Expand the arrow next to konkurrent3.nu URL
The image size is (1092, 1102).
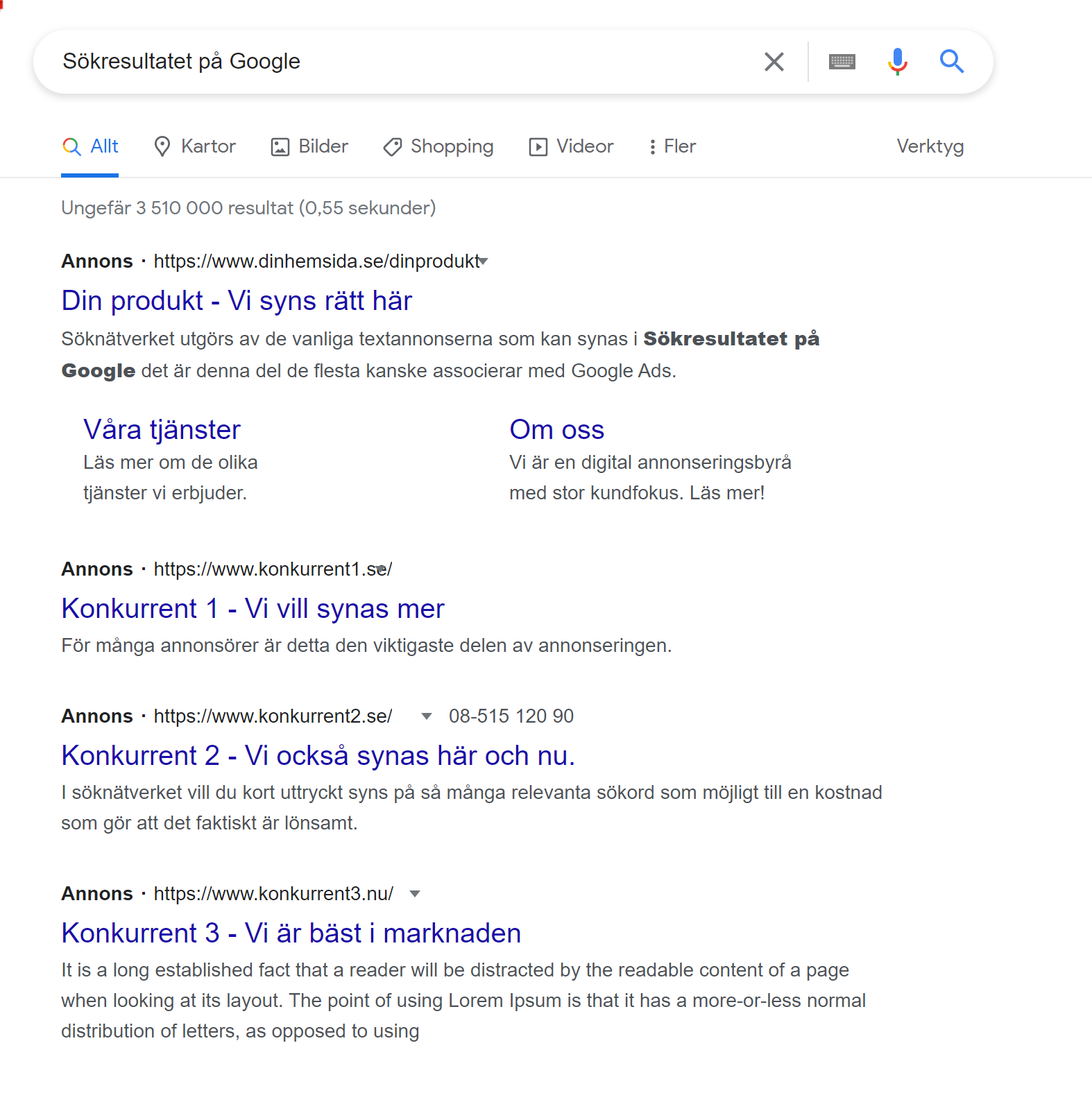(415, 894)
